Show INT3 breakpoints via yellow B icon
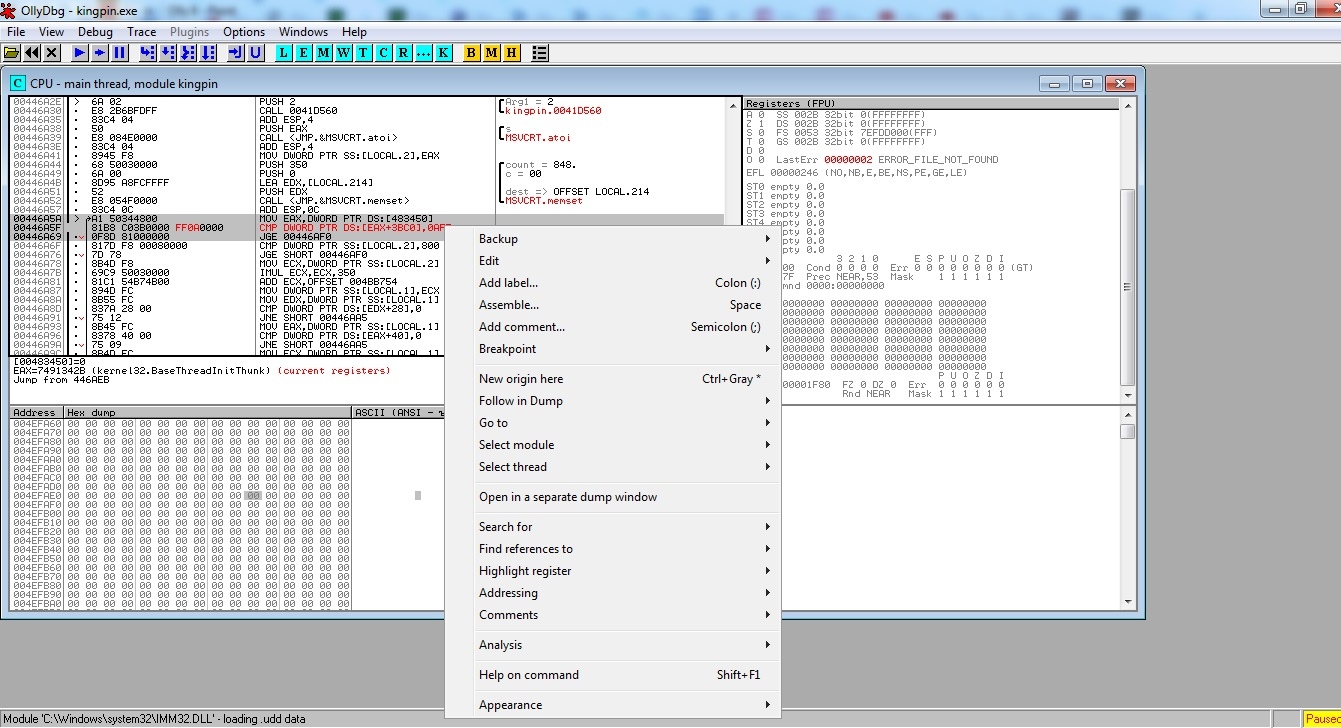The image size is (1341, 728). (x=472, y=52)
